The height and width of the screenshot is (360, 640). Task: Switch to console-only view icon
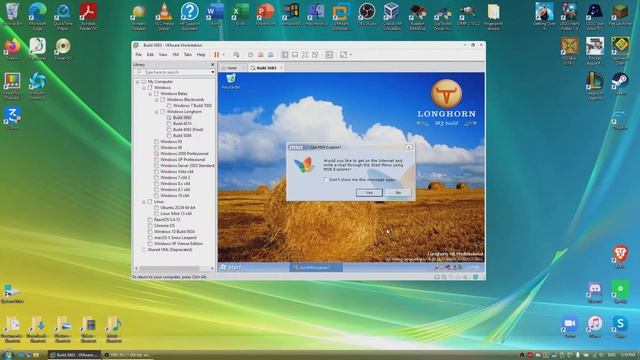pyautogui.click(x=295, y=55)
